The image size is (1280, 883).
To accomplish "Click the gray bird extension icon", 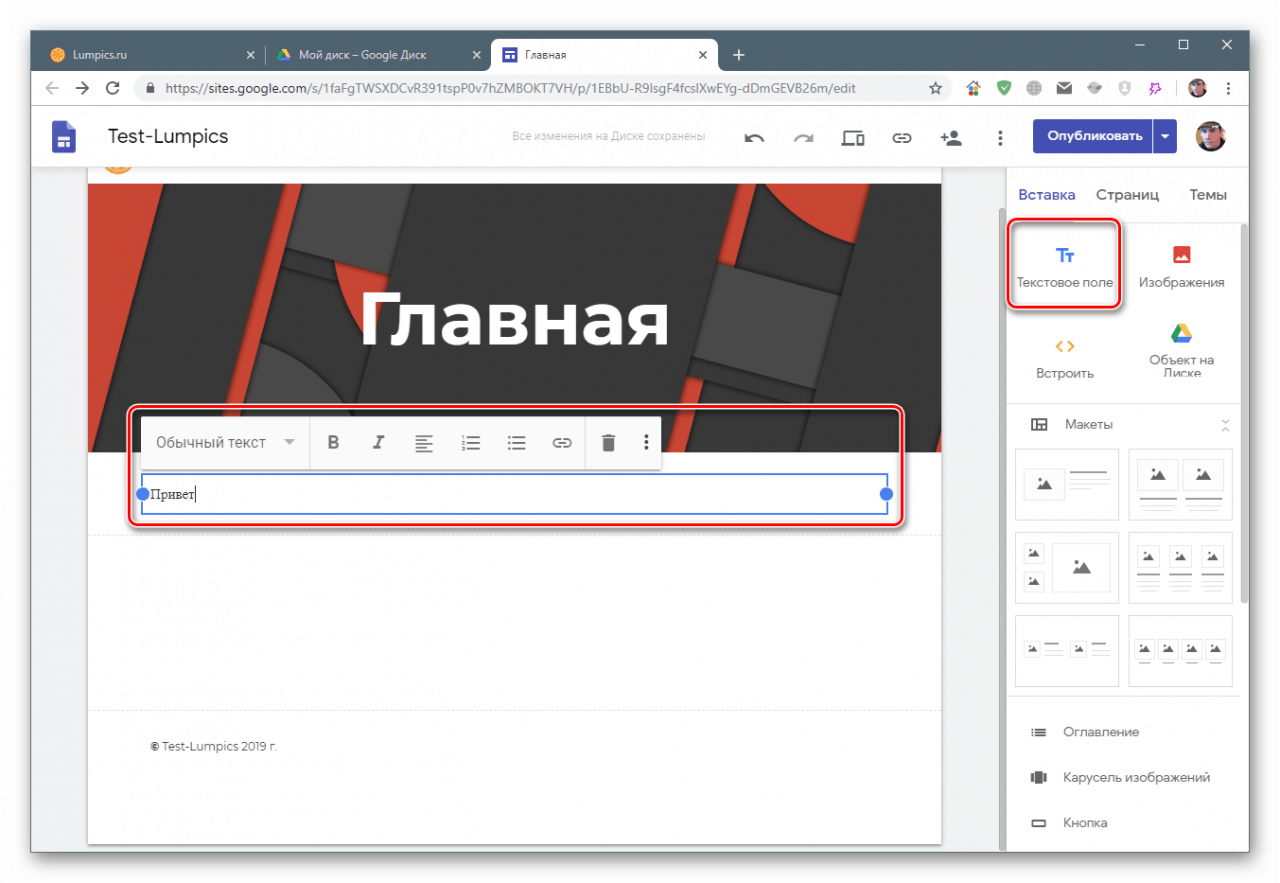I will [x=1095, y=88].
